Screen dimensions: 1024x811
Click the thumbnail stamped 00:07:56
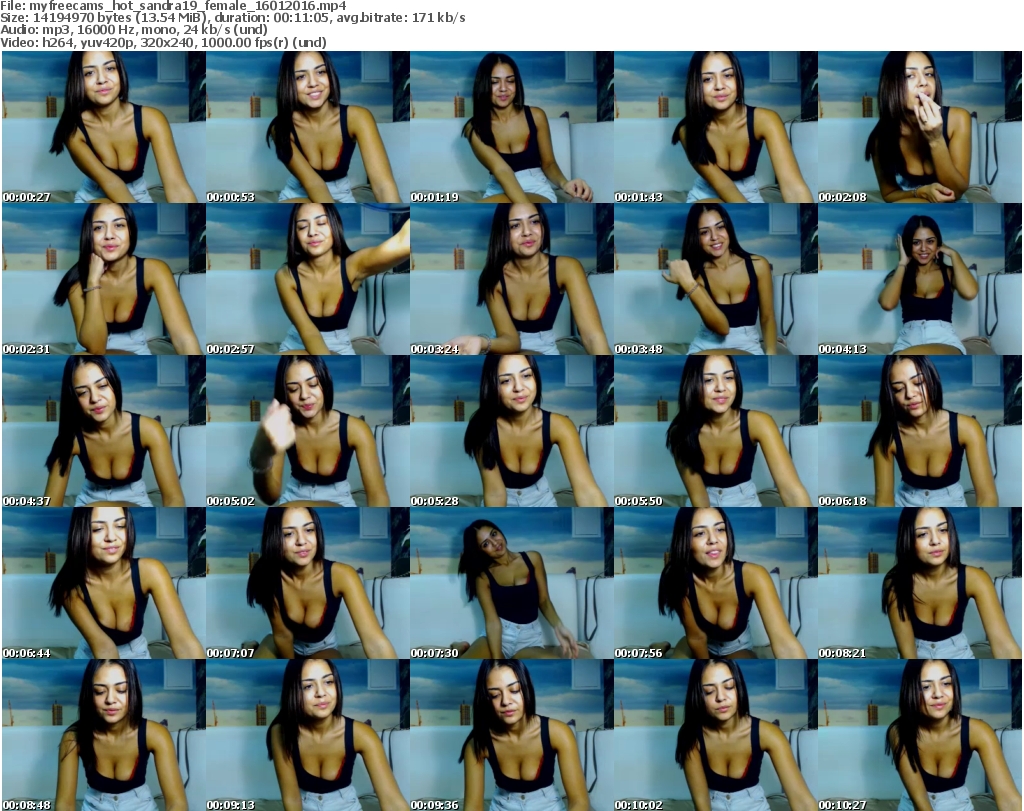(x=716, y=583)
